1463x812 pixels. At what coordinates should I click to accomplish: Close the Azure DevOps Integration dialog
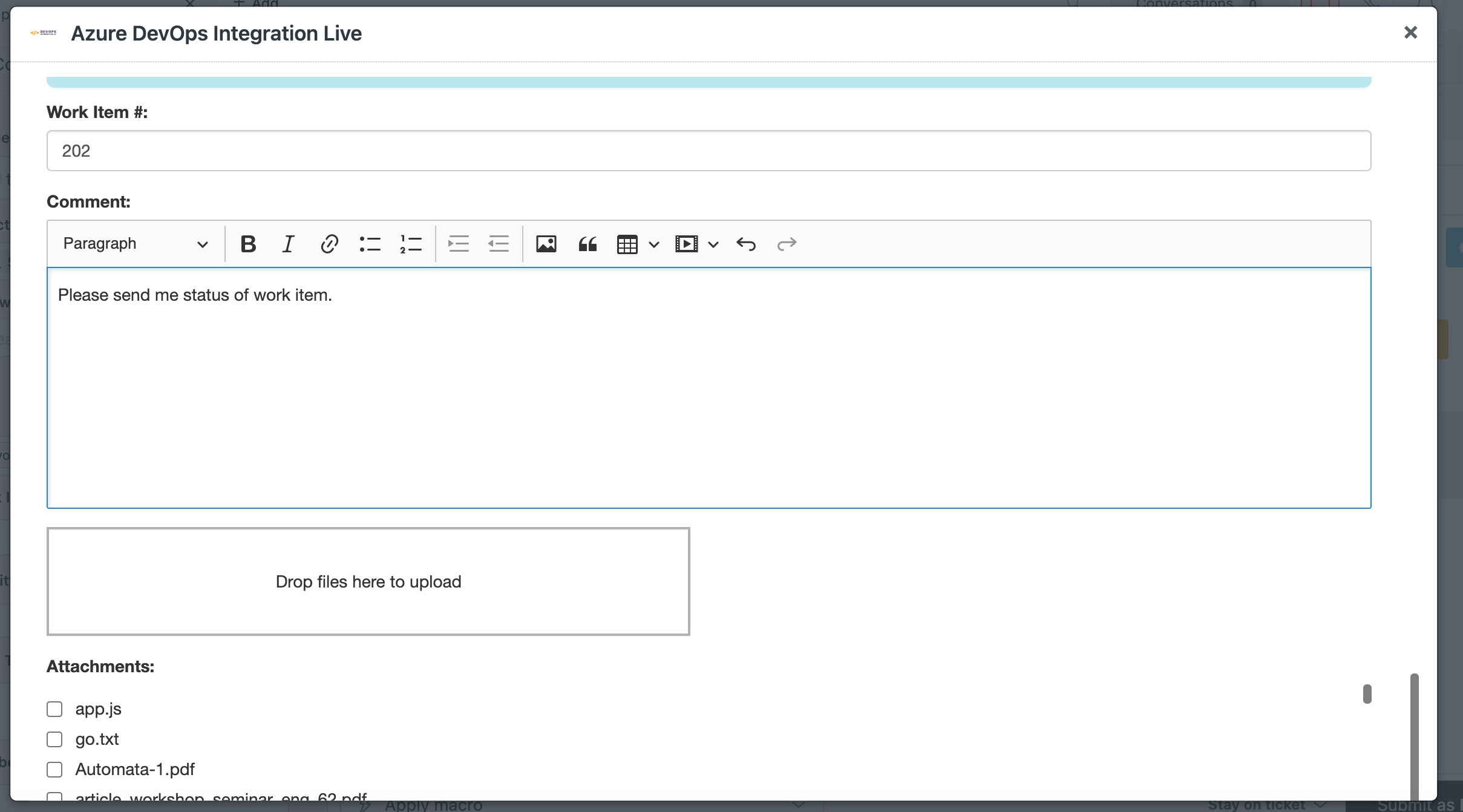pos(1410,33)
